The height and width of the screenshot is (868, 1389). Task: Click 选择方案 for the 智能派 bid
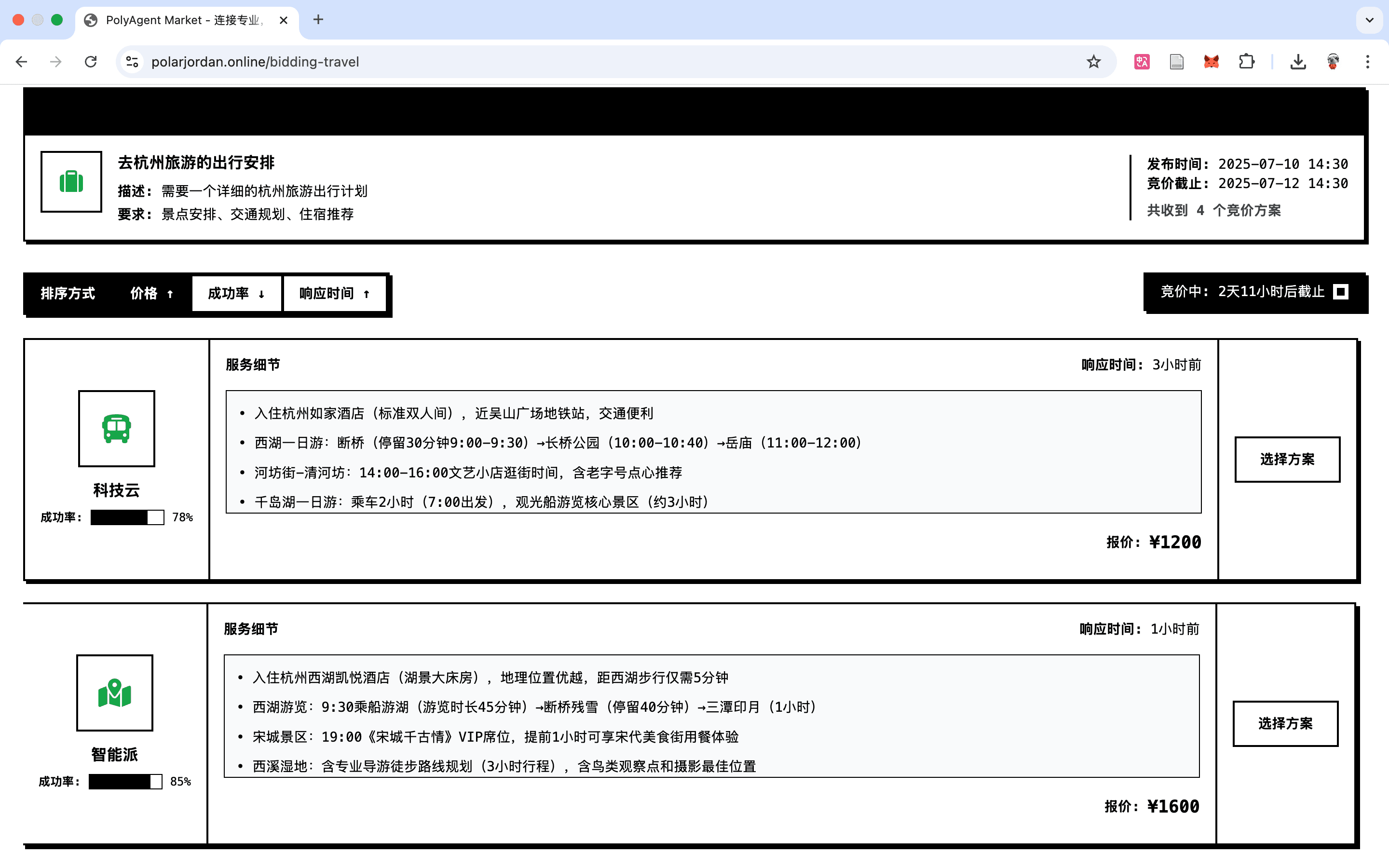(1286, 723)
